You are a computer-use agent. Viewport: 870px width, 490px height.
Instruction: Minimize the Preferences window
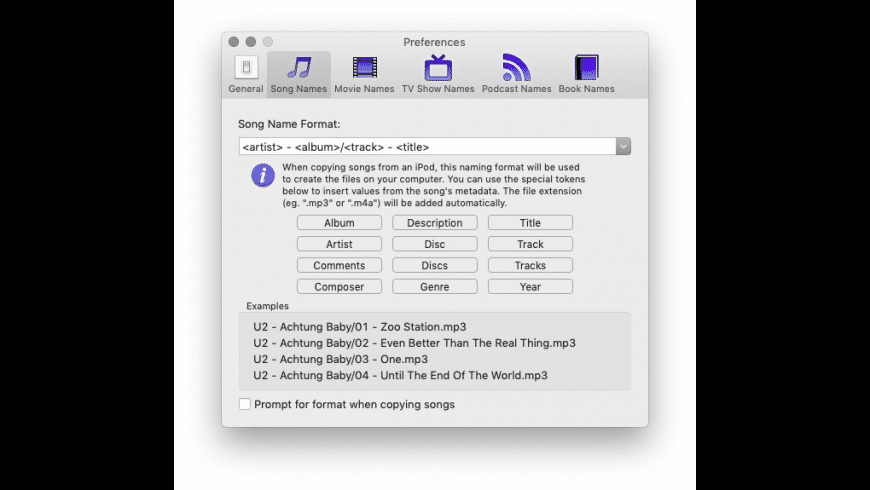coord(251,42)
